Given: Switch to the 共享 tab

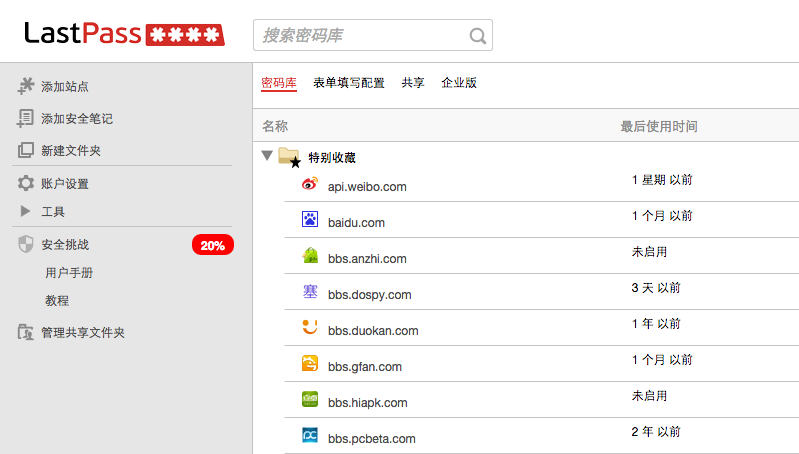Looking at the screenshot, I should [413, 83].
